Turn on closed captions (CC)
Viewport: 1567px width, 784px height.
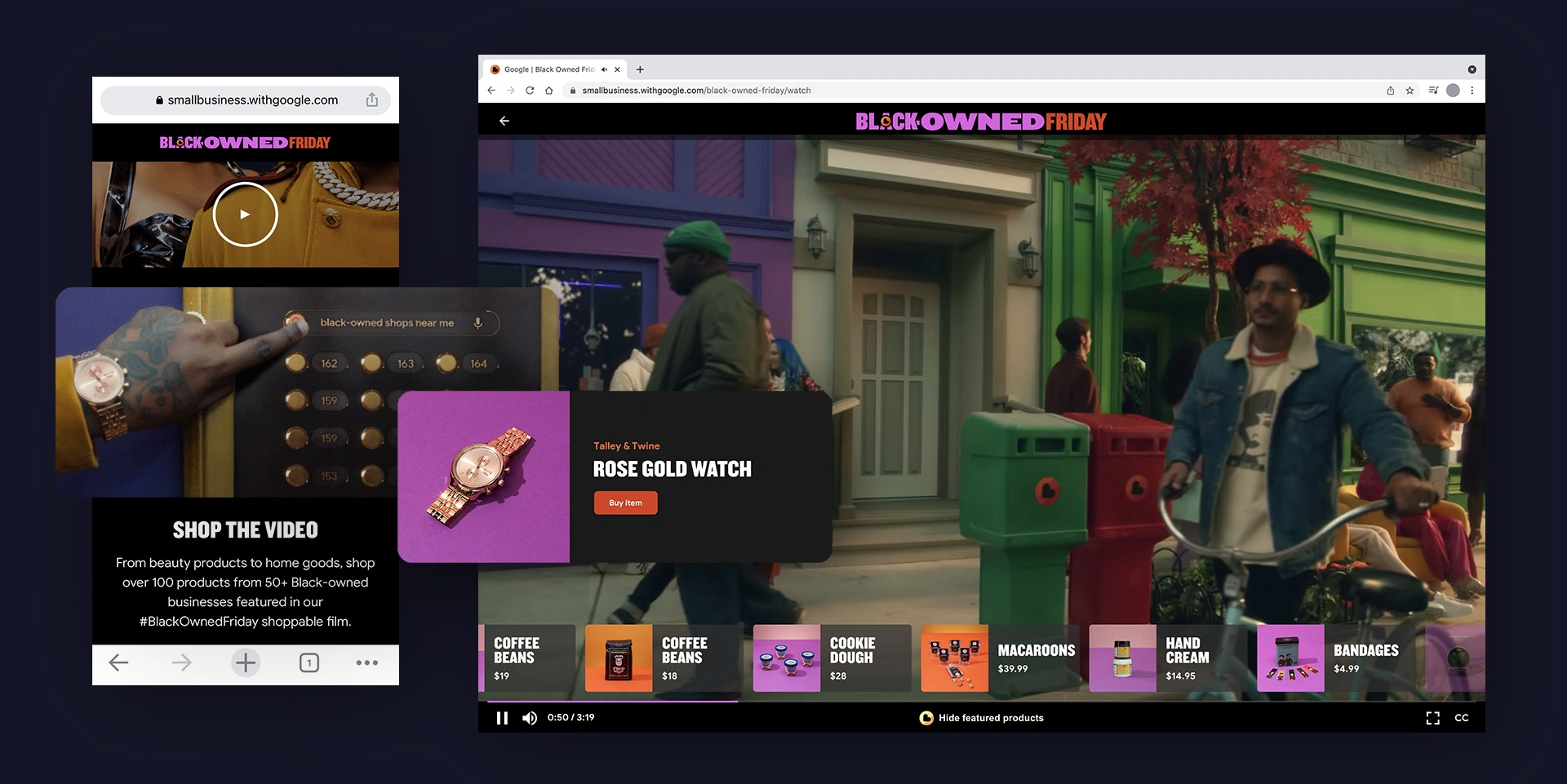coord(1462,718)
